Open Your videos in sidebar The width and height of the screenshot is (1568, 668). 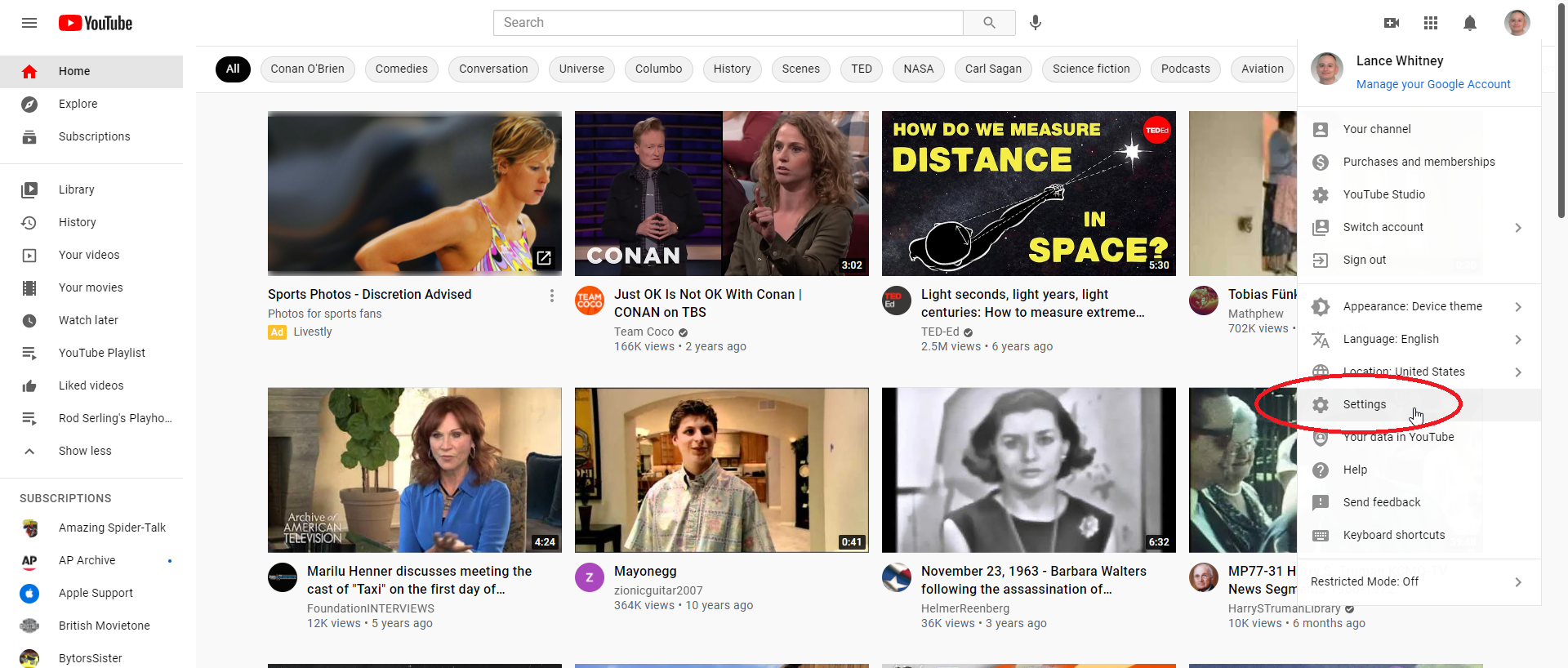pos(91,255)
